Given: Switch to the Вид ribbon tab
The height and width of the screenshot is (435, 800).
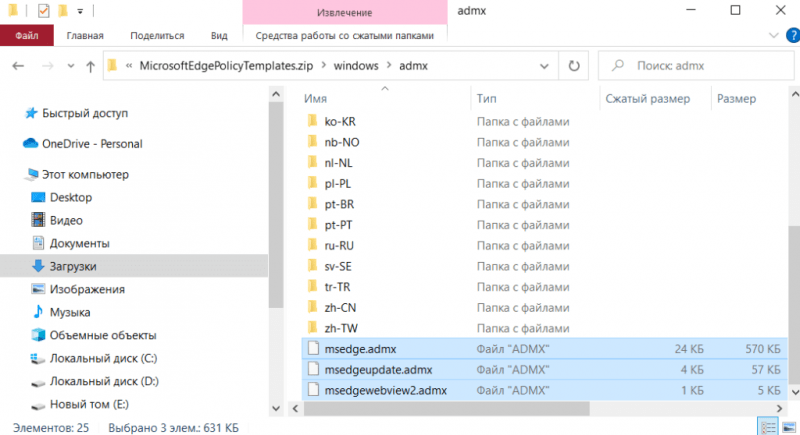Looking at the screenshot, I should (219, 36).
